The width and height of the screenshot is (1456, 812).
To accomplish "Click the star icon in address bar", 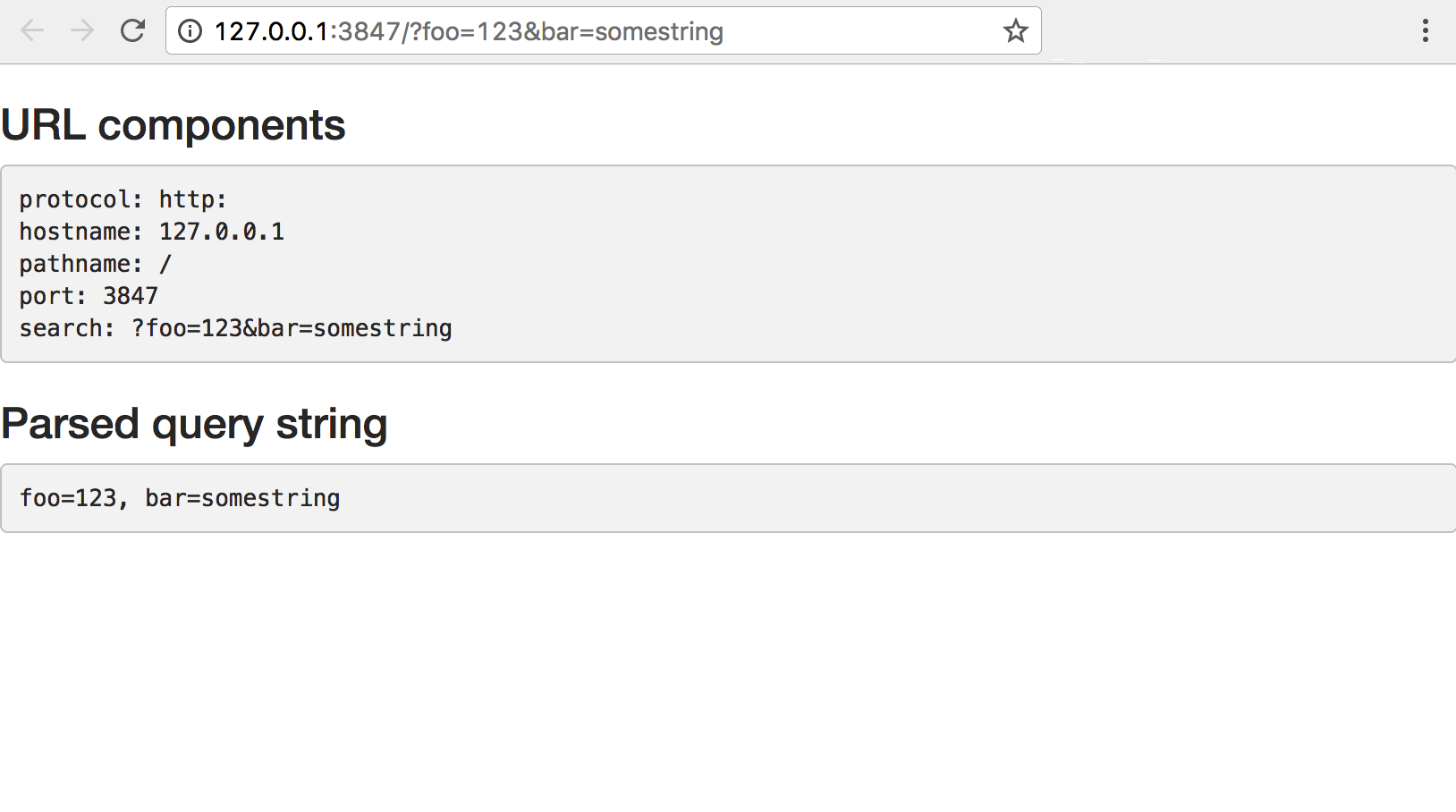I will (x=1015, y=30).
